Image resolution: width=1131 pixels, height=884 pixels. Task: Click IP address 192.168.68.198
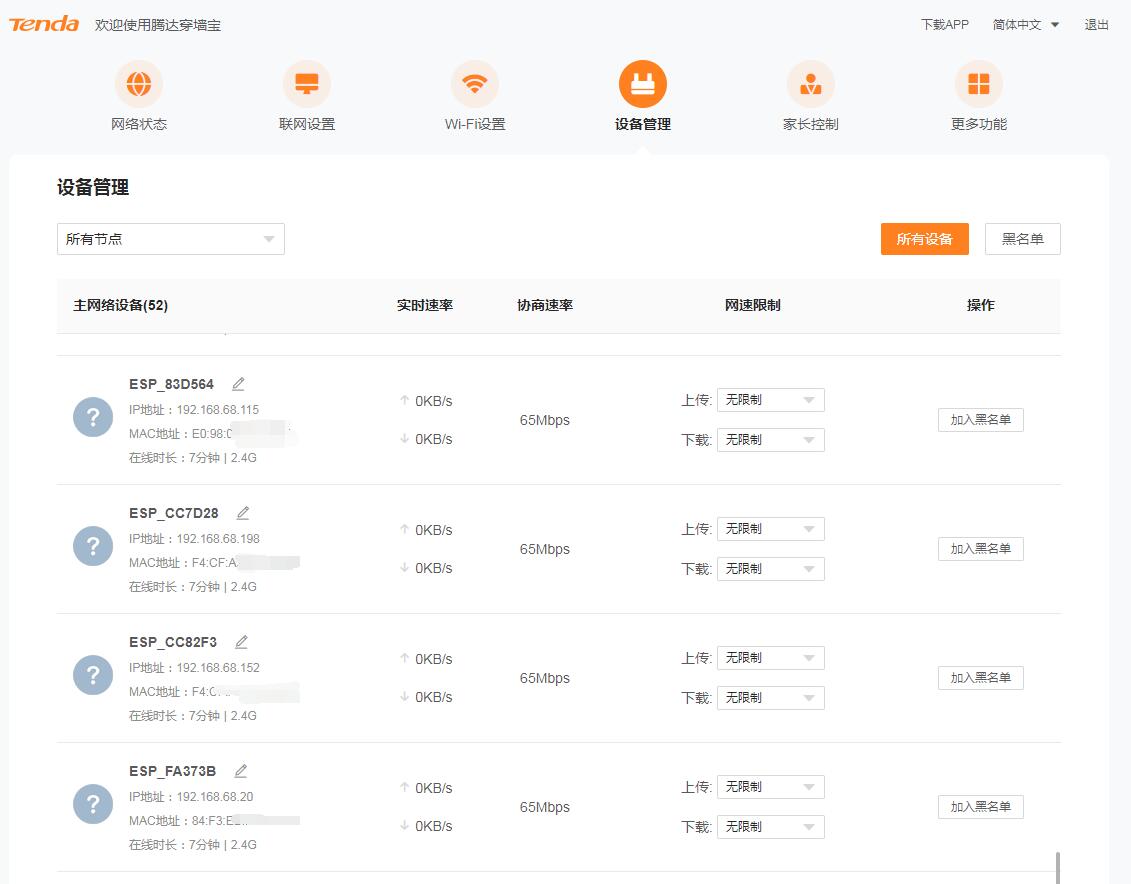tap(218, 539)
